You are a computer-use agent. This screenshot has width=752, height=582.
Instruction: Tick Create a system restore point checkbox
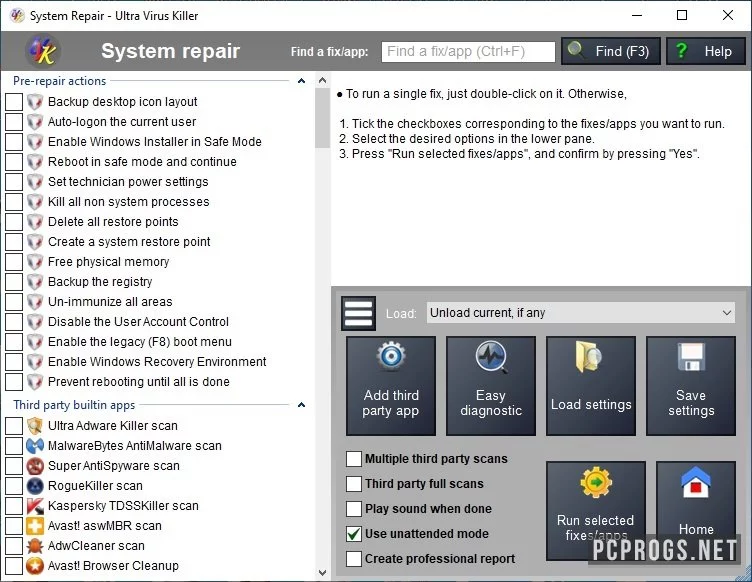tap(14, 242)
